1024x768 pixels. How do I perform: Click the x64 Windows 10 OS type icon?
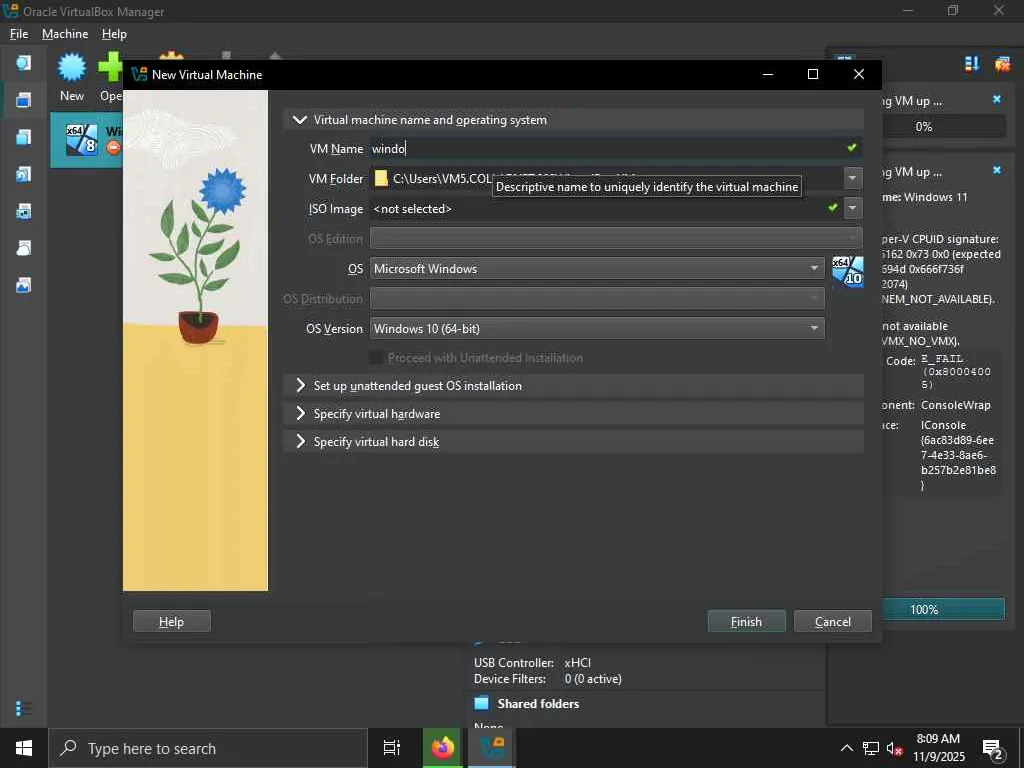tap(848, 271)
